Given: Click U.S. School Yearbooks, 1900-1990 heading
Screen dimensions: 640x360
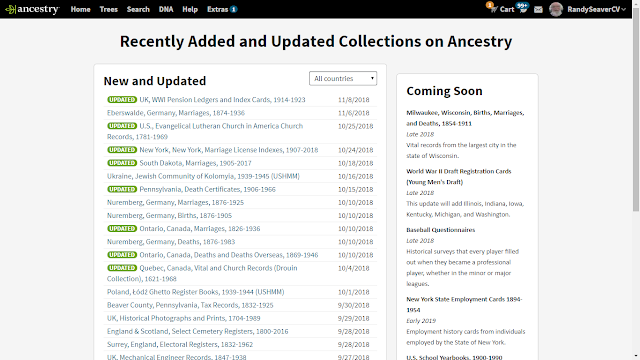Looking at the screenshot, I should click(x=454, y=357).
